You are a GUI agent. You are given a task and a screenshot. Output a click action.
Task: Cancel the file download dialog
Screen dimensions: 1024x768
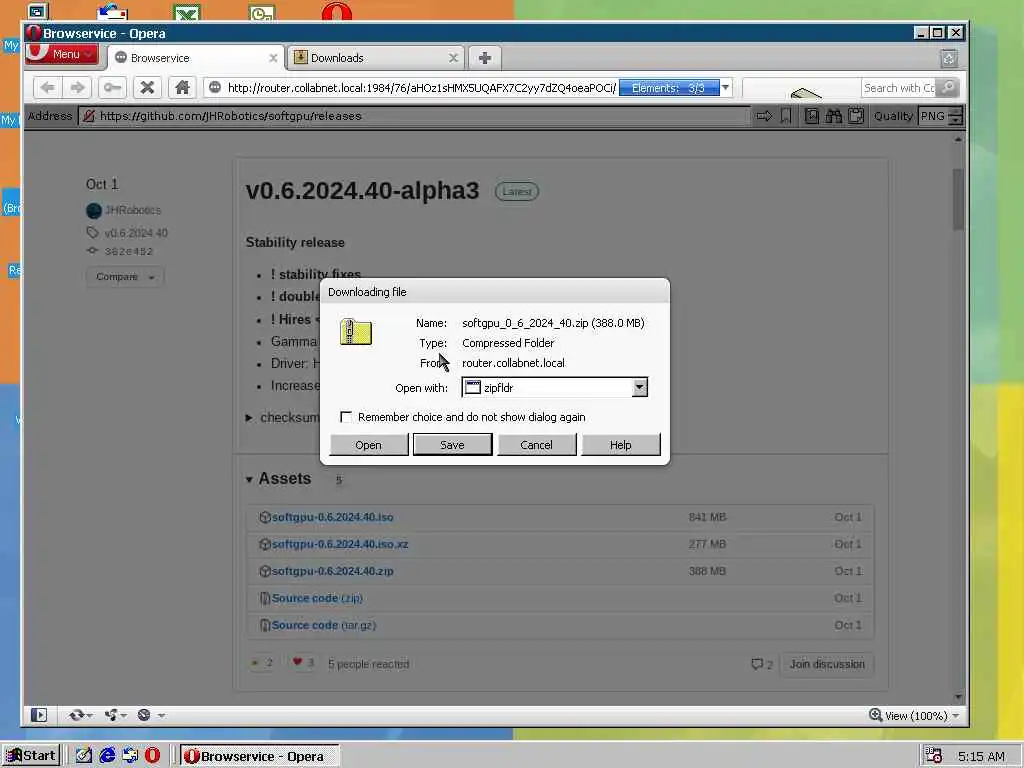pos(536,445)
